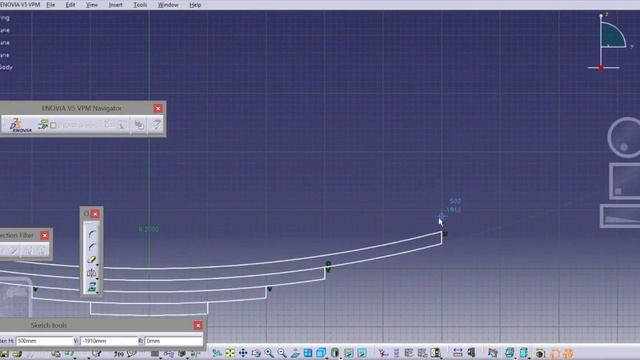Click the compass in top-right corner
Image resolution: width=640 pixels, height=360 pixels.
point(610,41)
